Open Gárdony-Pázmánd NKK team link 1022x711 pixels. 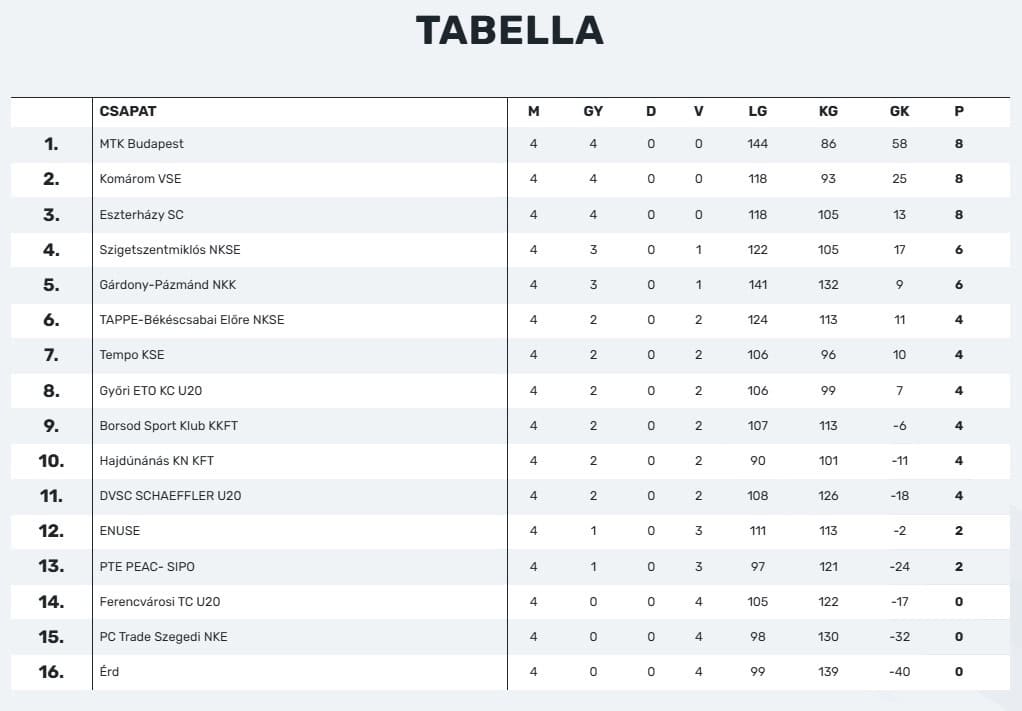[169, 285]
